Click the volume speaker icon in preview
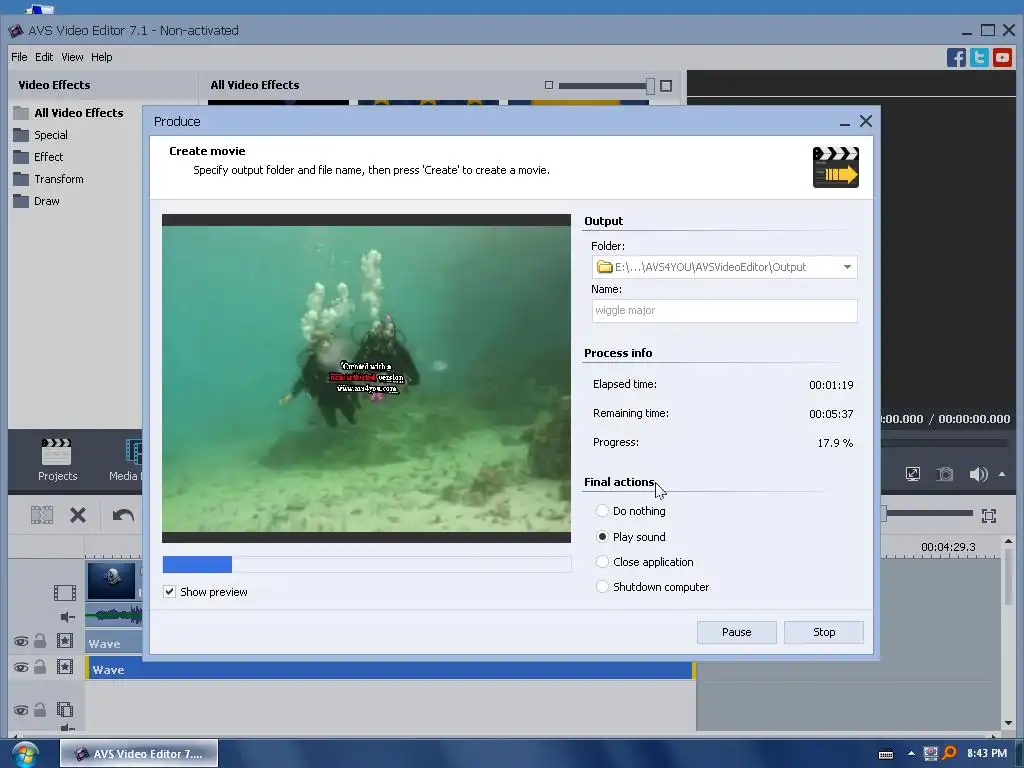The height and width of the screenshot is (768, 1024). pyautogui.click(x=978, y=474)
